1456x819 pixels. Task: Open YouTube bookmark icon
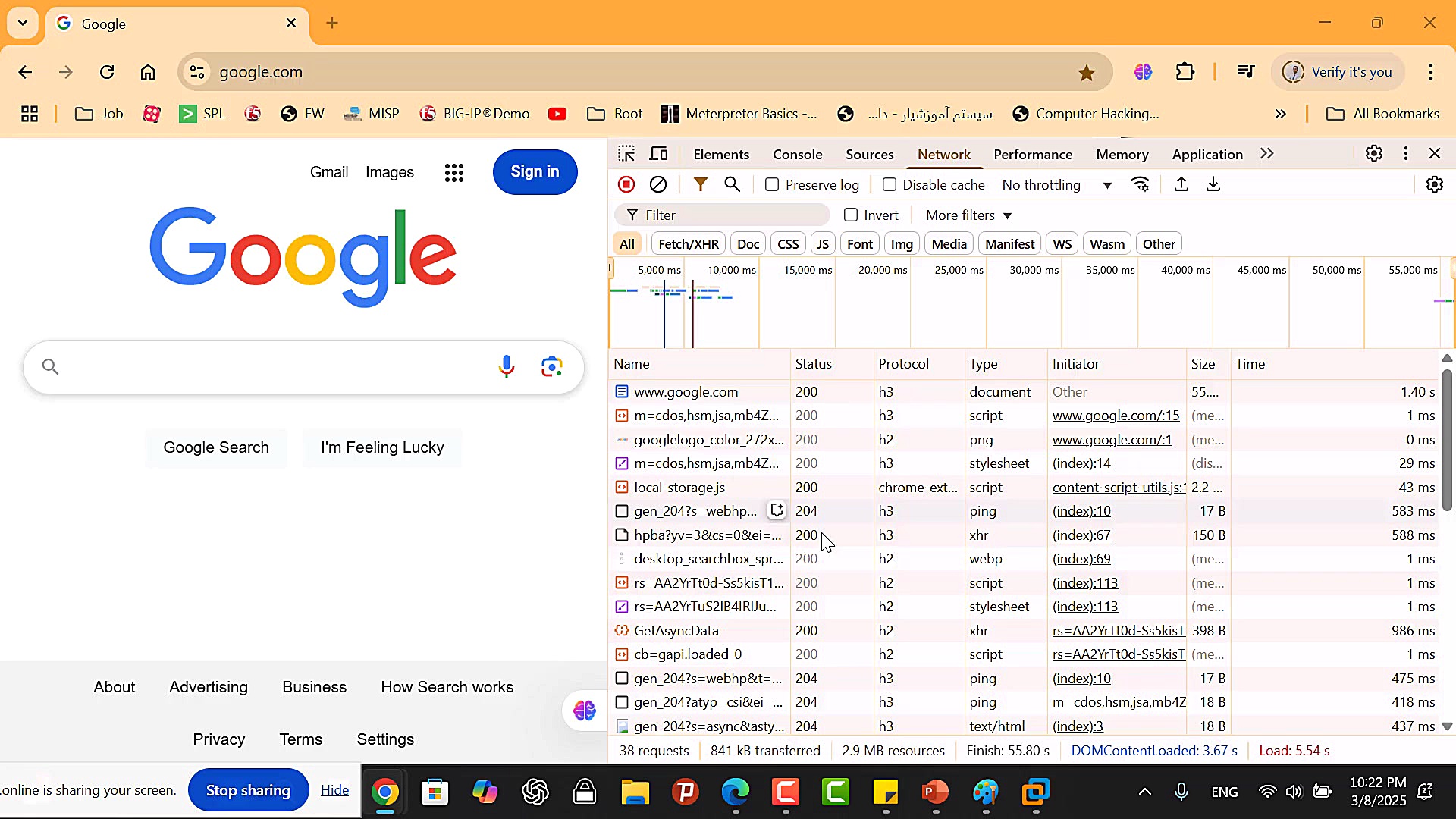pos(557,114)
